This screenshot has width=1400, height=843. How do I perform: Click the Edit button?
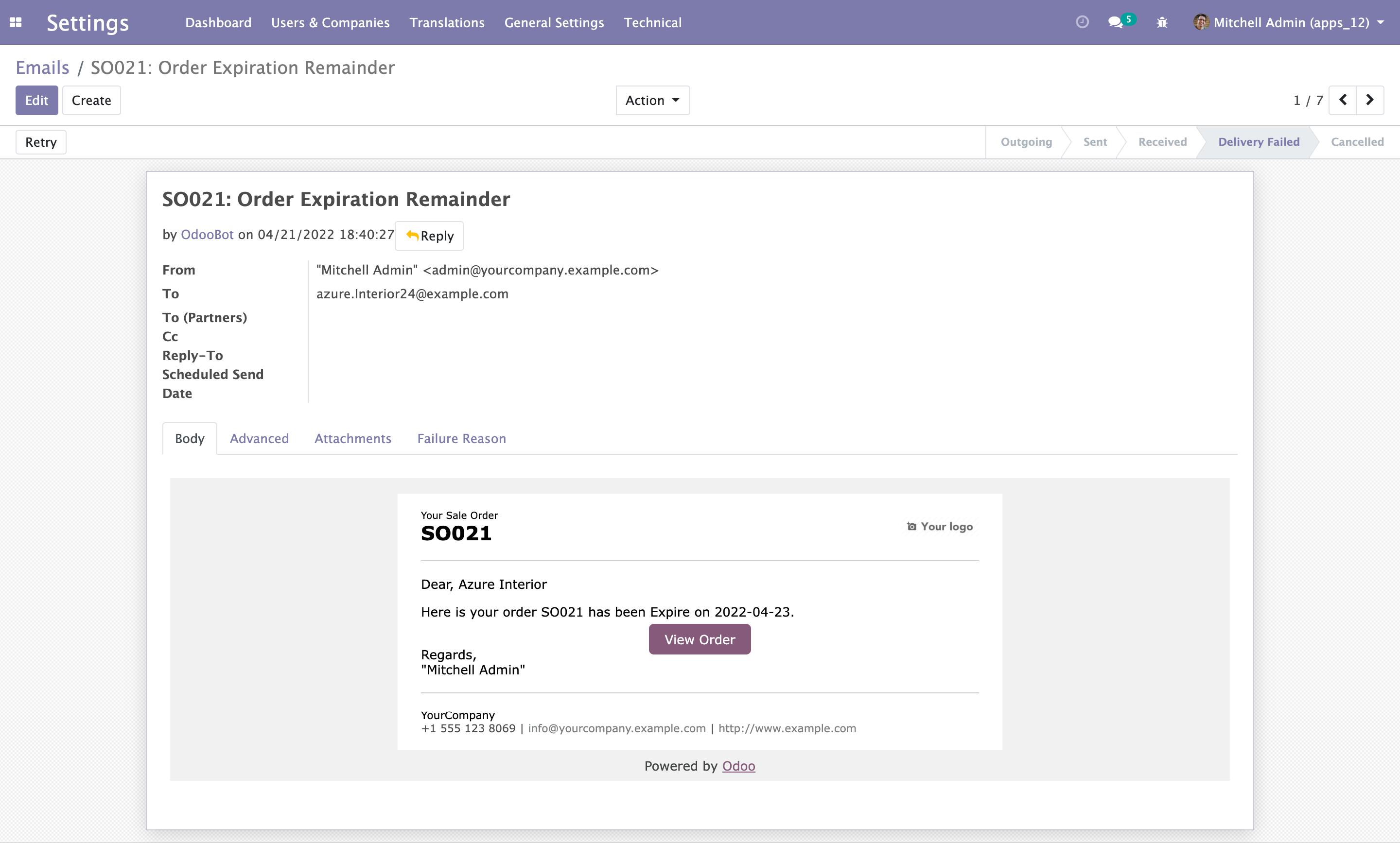click(x=36, y=101)
